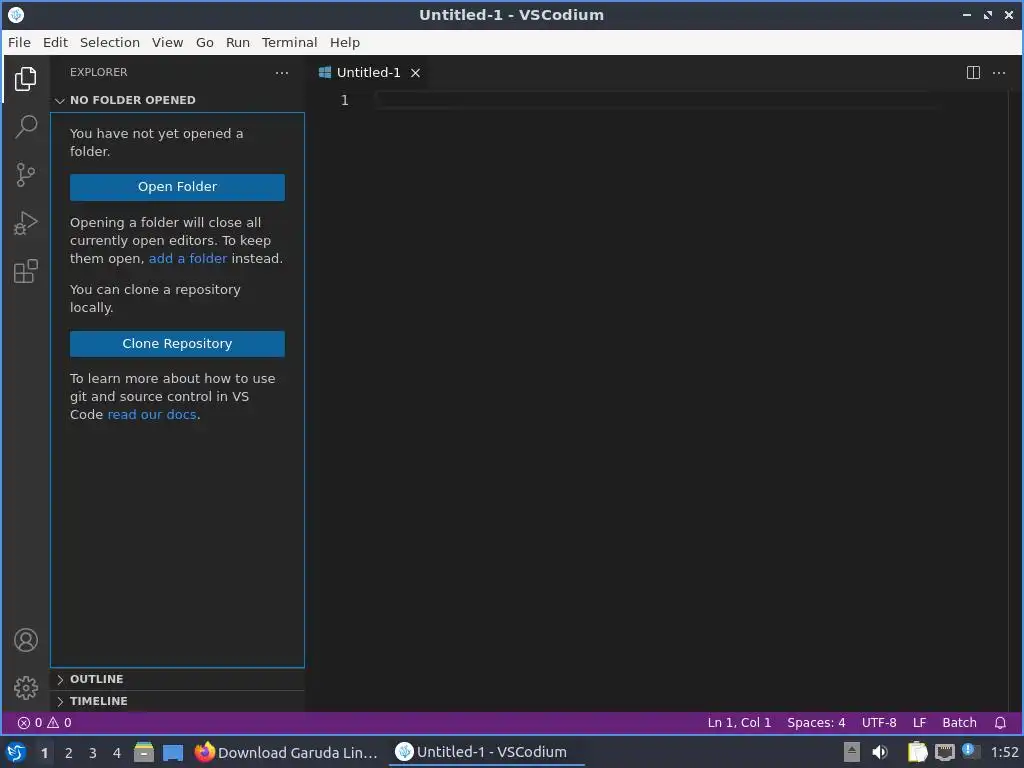Change language mode from Batch
The width and height of the screenshot is (1024, 768).
[959, 723]
